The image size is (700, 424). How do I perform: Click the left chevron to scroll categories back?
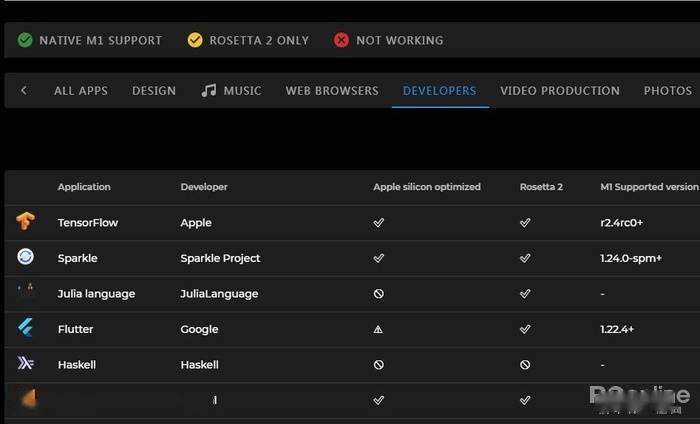click(x=24, y=91)
